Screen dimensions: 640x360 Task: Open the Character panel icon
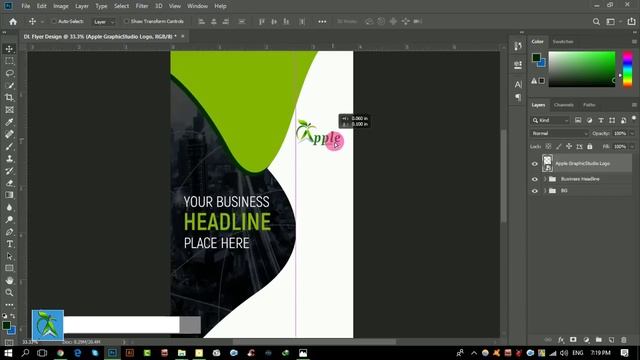pyautogui.click(x=518, y=84)
